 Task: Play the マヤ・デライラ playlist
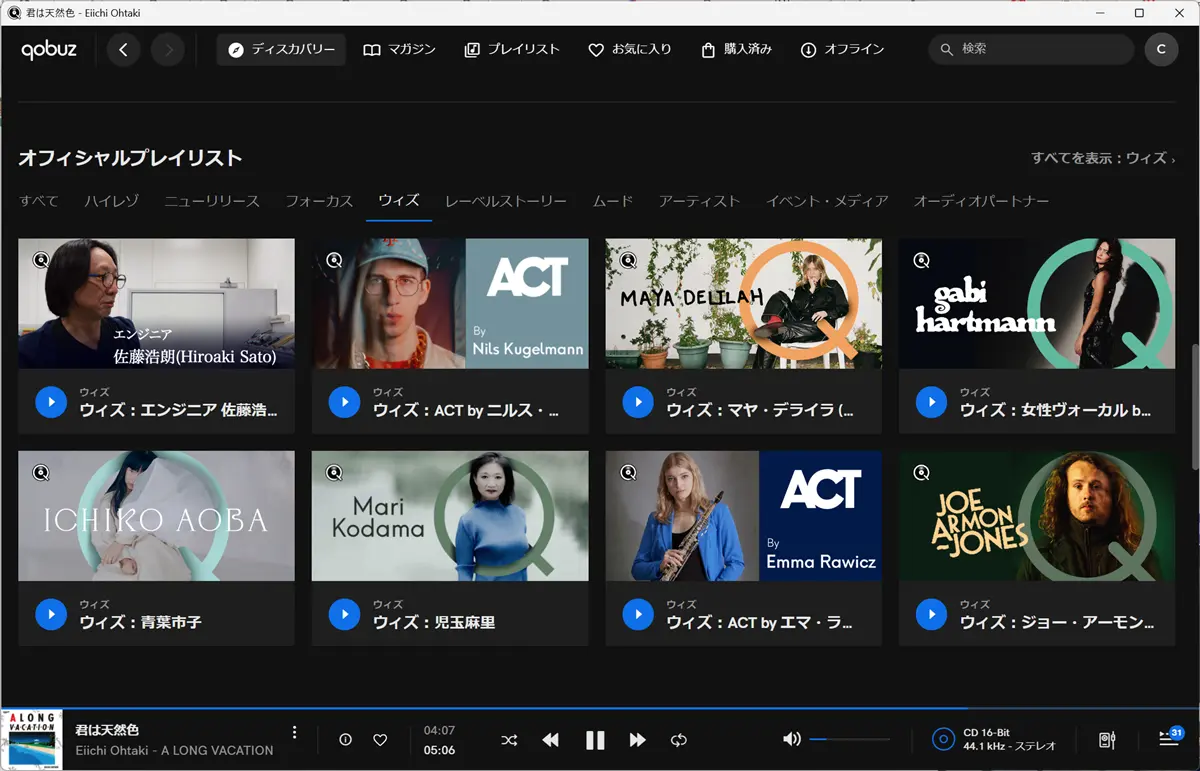(638, 402)
